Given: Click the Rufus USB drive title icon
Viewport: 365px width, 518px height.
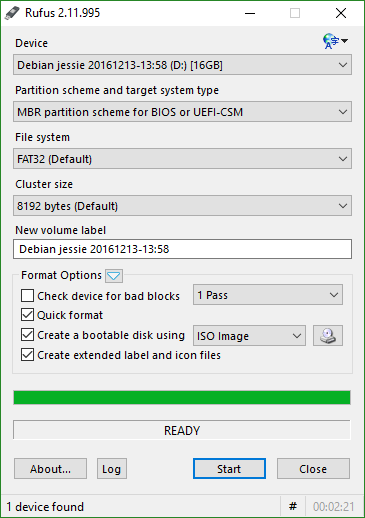Looking at the screenshot, I should (x=12, y=13).
